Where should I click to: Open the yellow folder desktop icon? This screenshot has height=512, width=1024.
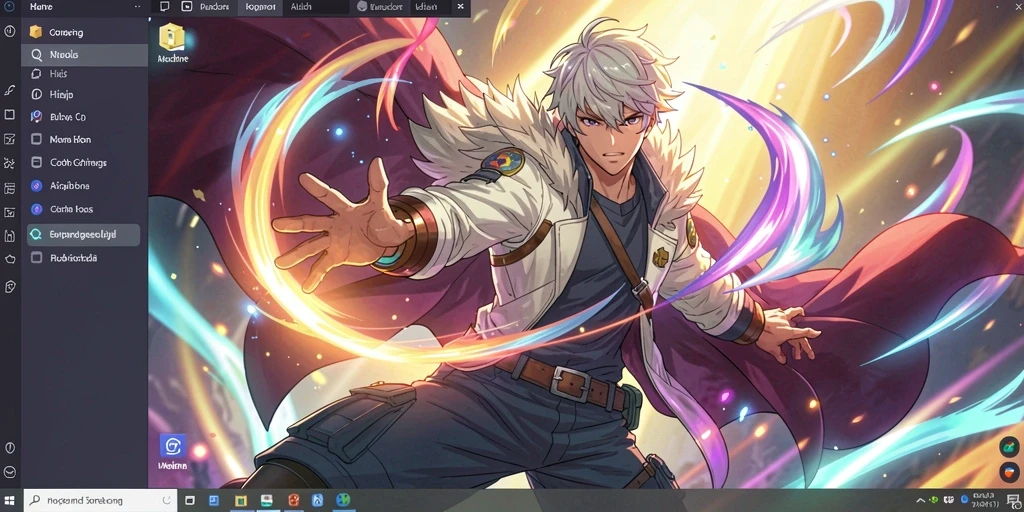(x=172, y=43)
